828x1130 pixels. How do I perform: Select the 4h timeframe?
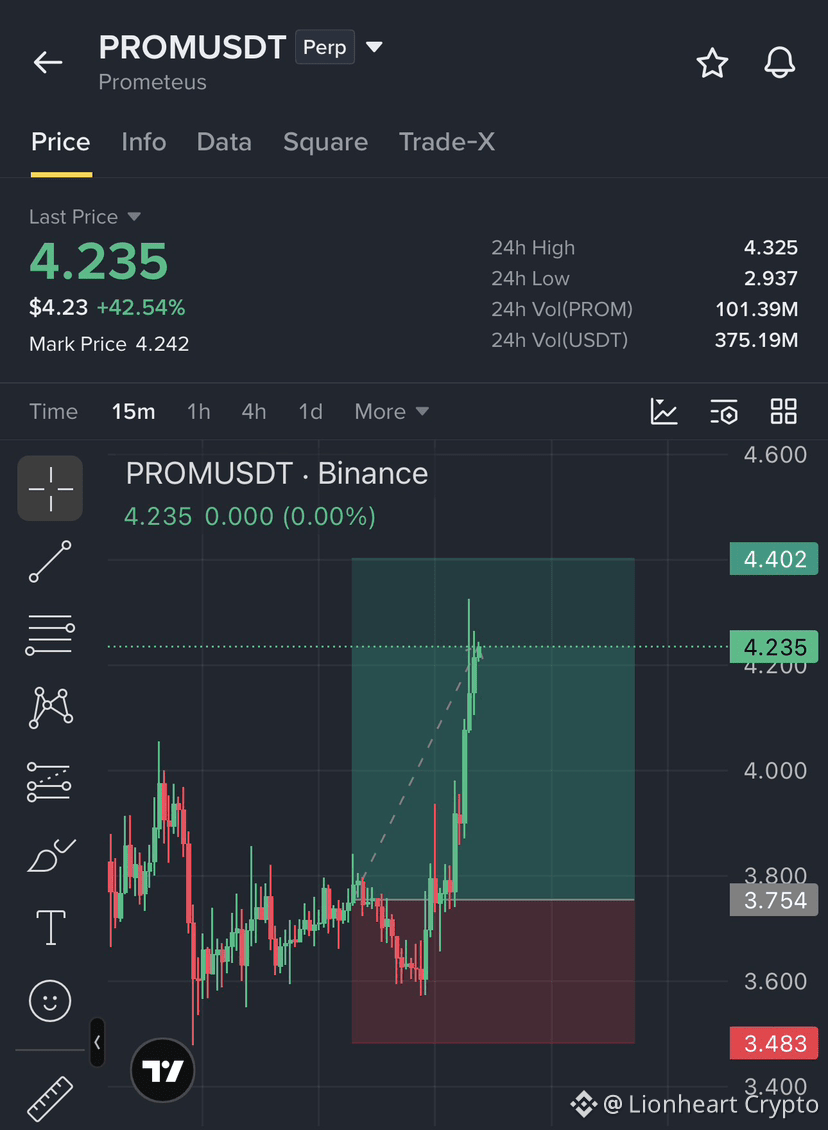[x=254, y=411]
